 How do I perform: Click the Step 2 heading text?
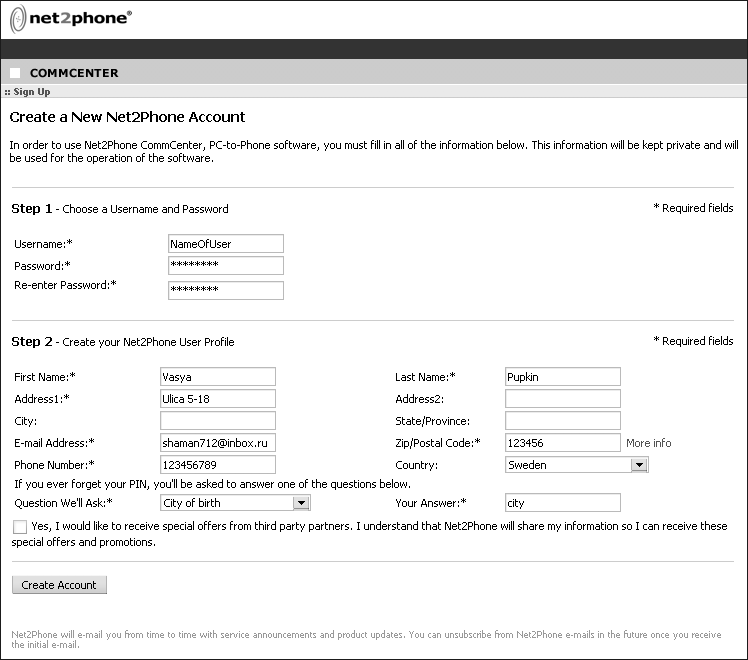tap(123, 342)
